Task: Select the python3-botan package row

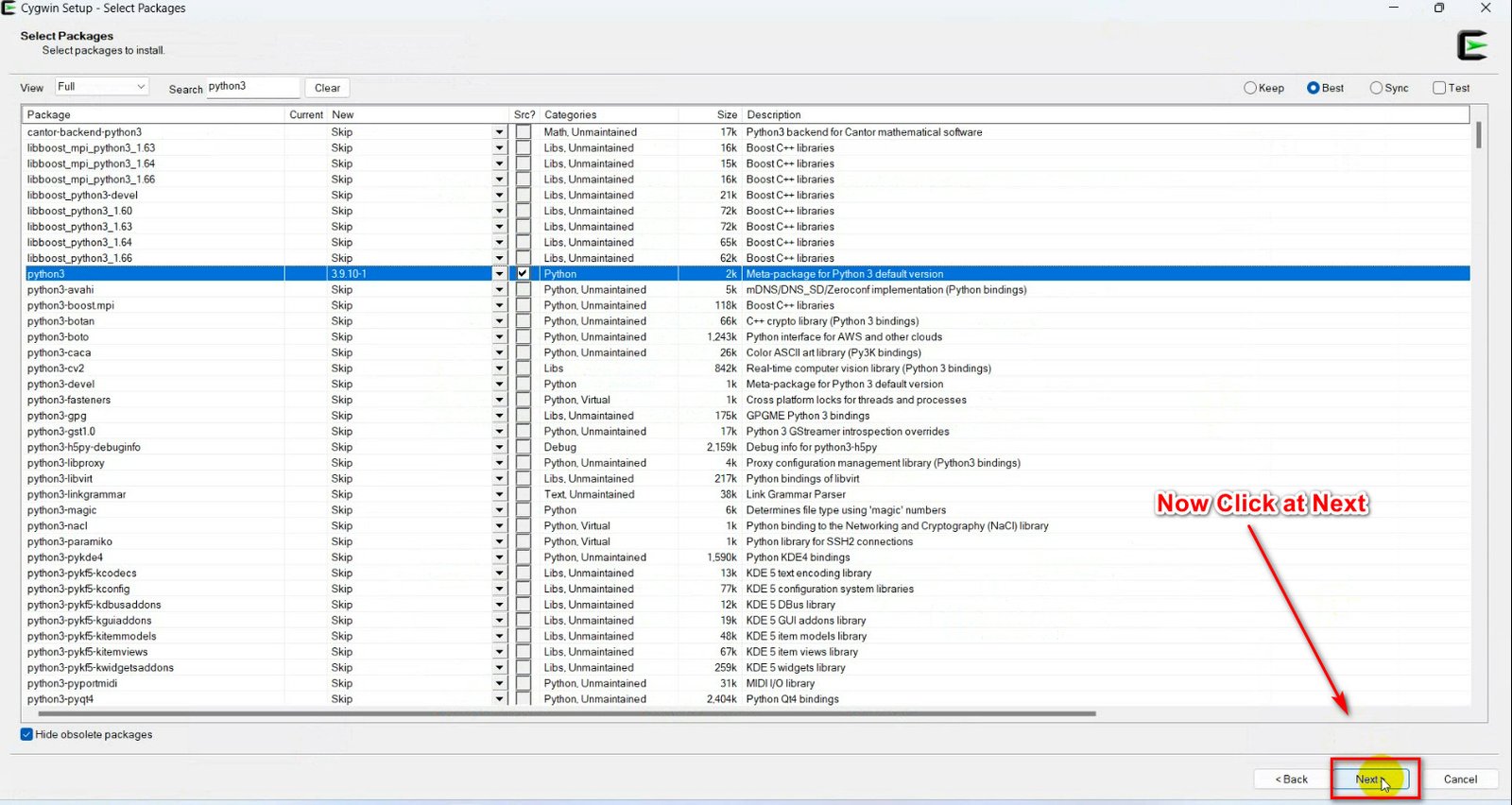Action: 746,321
